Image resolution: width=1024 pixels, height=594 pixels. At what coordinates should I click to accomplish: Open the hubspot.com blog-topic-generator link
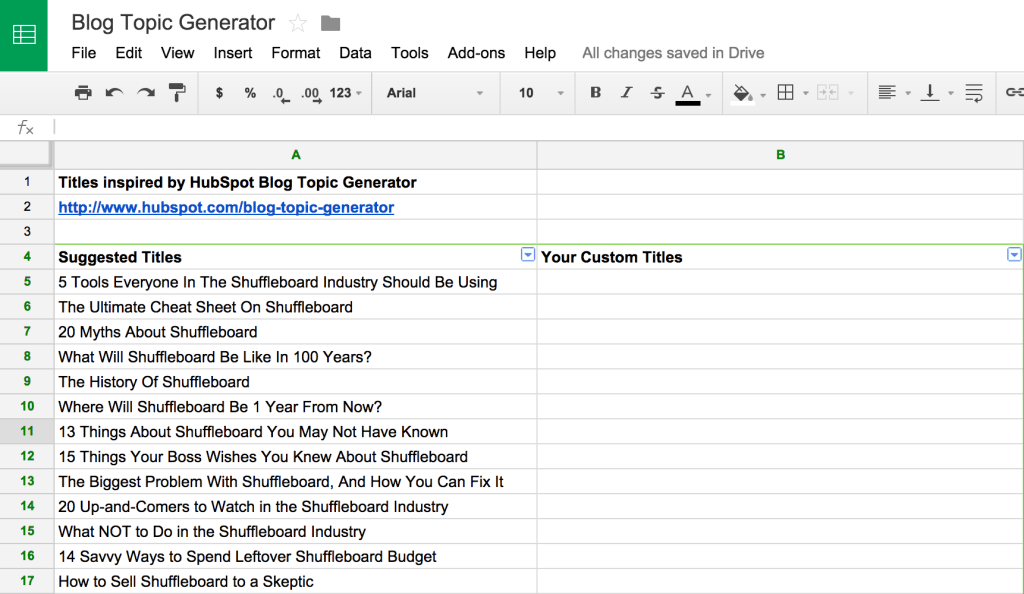(x=226, y=208)
